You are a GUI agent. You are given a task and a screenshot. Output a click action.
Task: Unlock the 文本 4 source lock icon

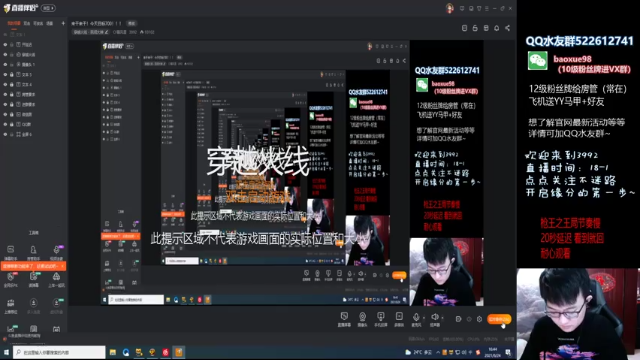[x=12, y=84]
